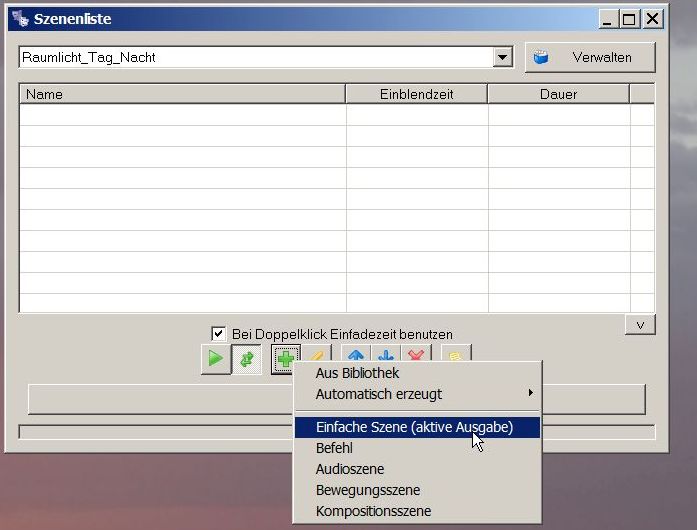697x530 pixels.
Task: Choose Einfache Szene (aktive Ausgabe)
Action: click(414, 427)
